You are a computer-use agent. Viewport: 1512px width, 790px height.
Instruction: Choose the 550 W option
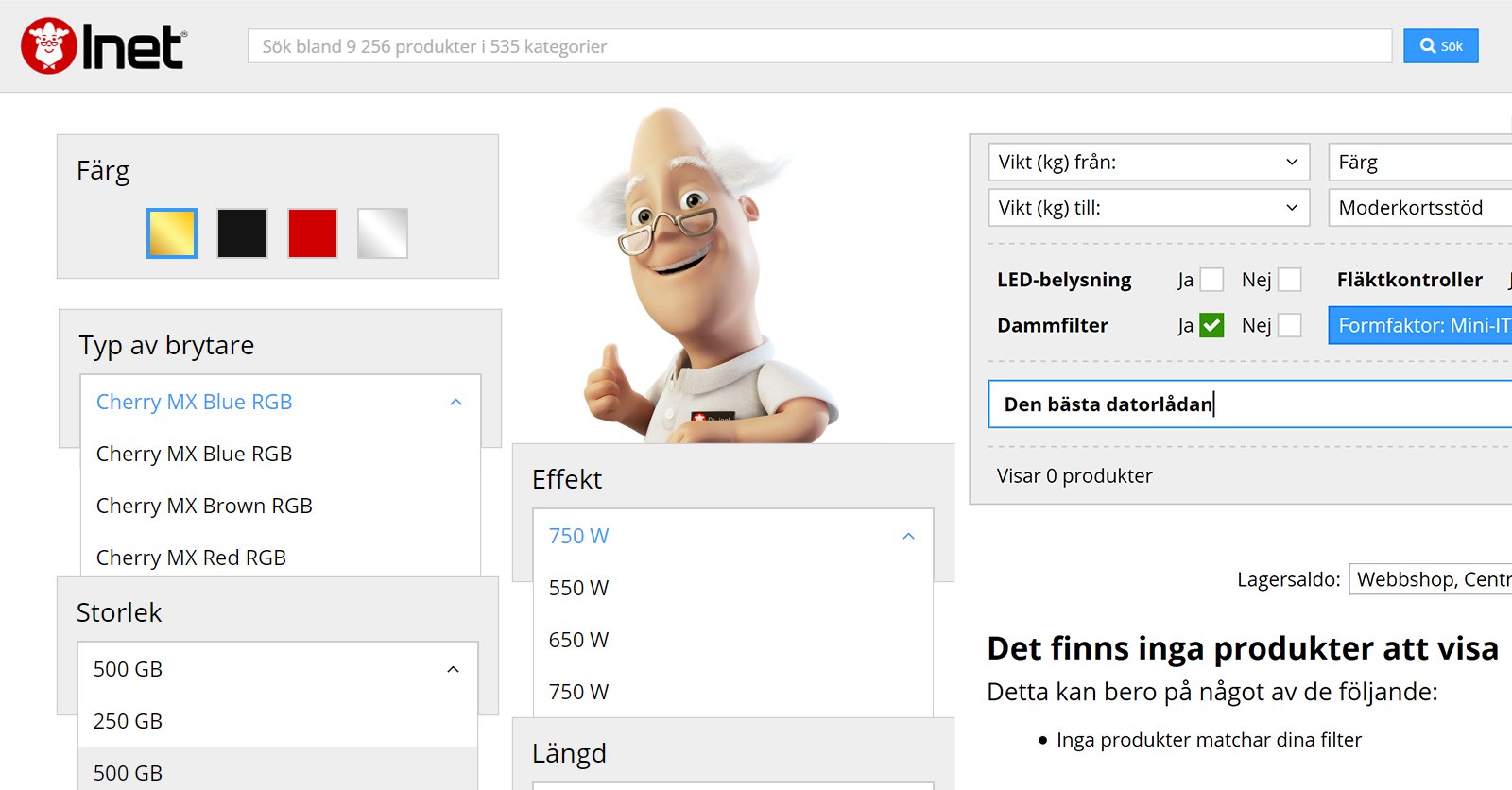click(x=733, y=588)
